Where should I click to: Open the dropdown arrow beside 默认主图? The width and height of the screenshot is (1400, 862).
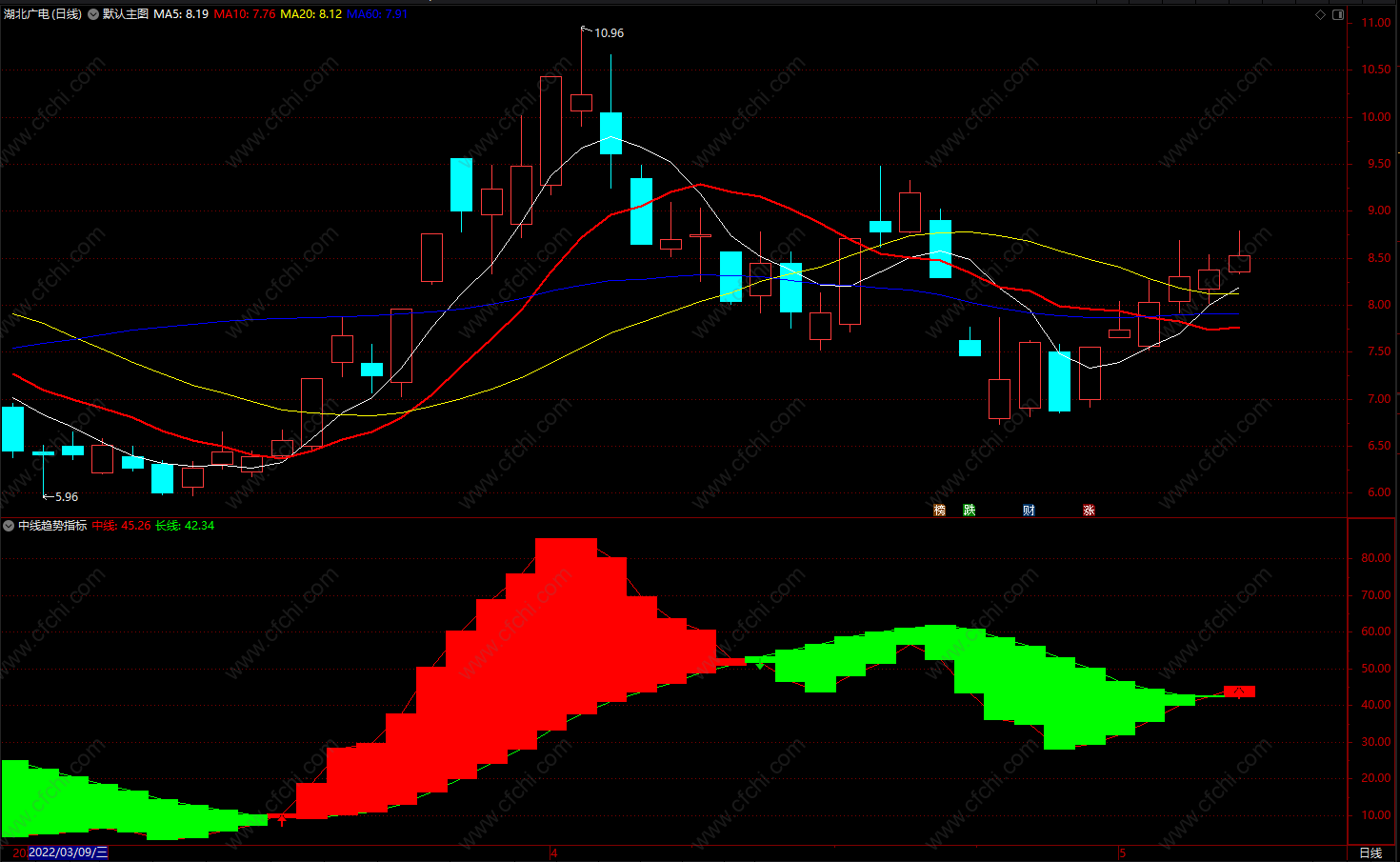[x=93, y=14]
